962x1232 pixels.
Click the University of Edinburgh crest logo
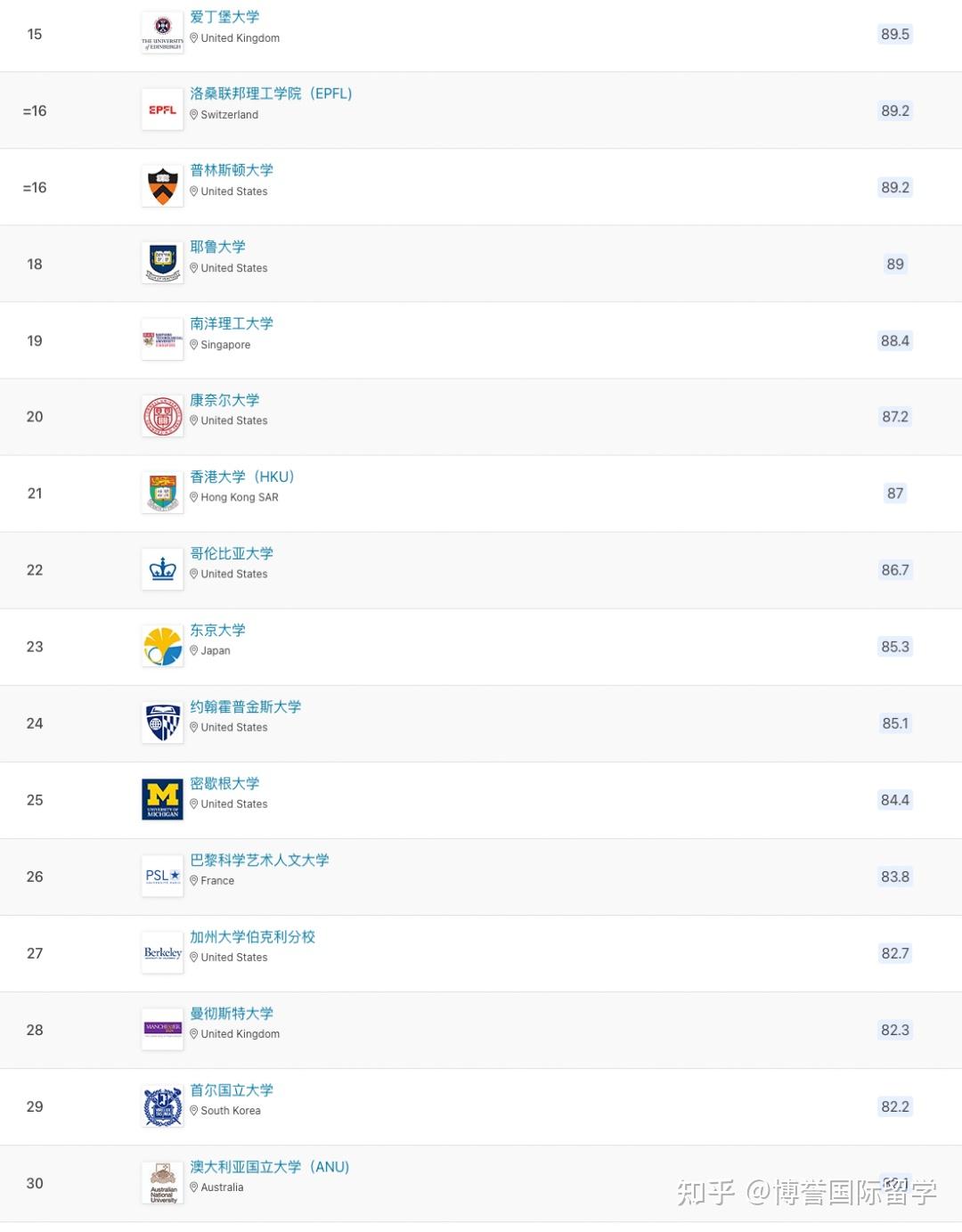click(162, 33)
